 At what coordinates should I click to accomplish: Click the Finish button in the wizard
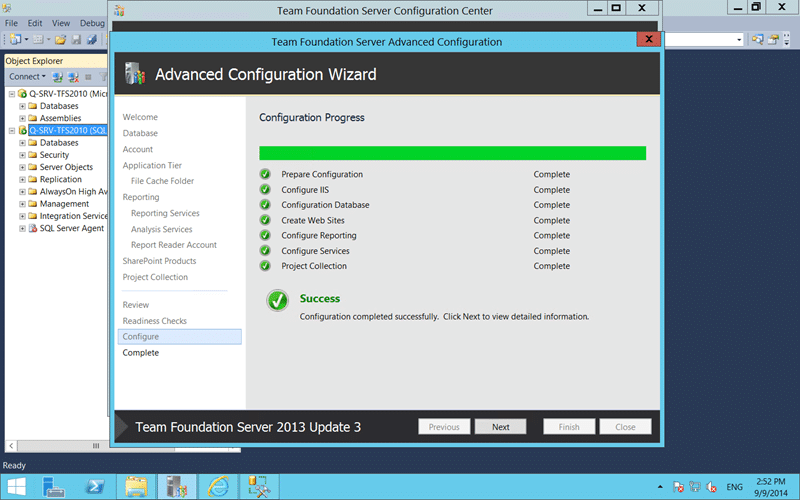tap(569, 427)
